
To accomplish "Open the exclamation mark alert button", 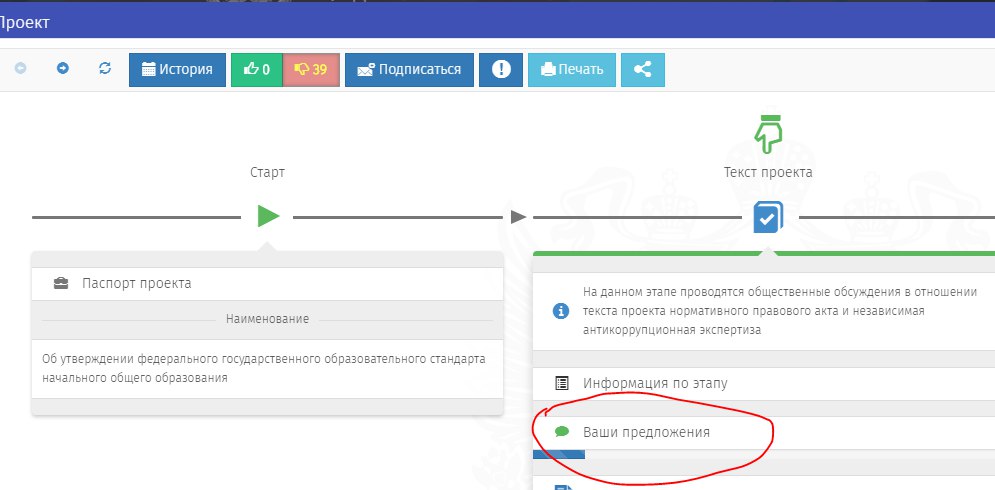I will (x=501, y=70).
